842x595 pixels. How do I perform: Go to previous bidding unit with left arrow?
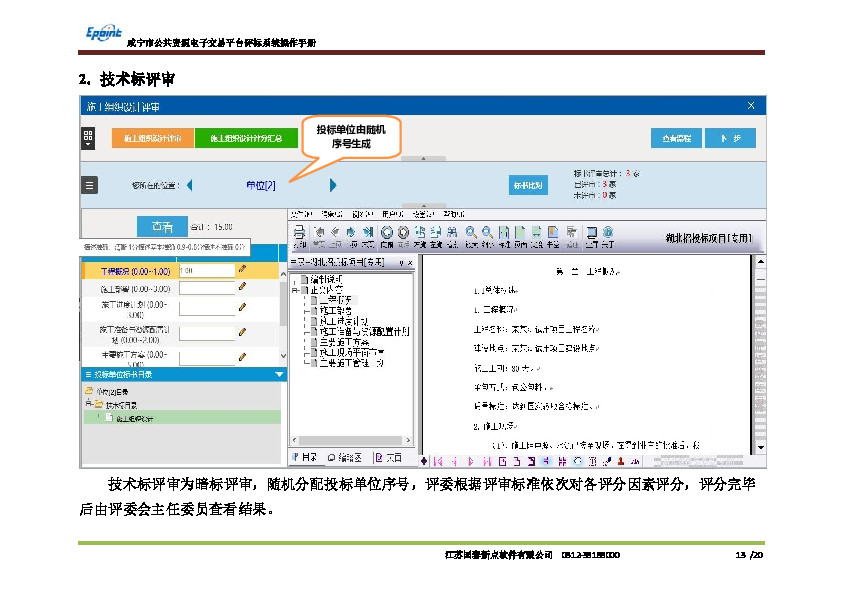coord(190,185)
